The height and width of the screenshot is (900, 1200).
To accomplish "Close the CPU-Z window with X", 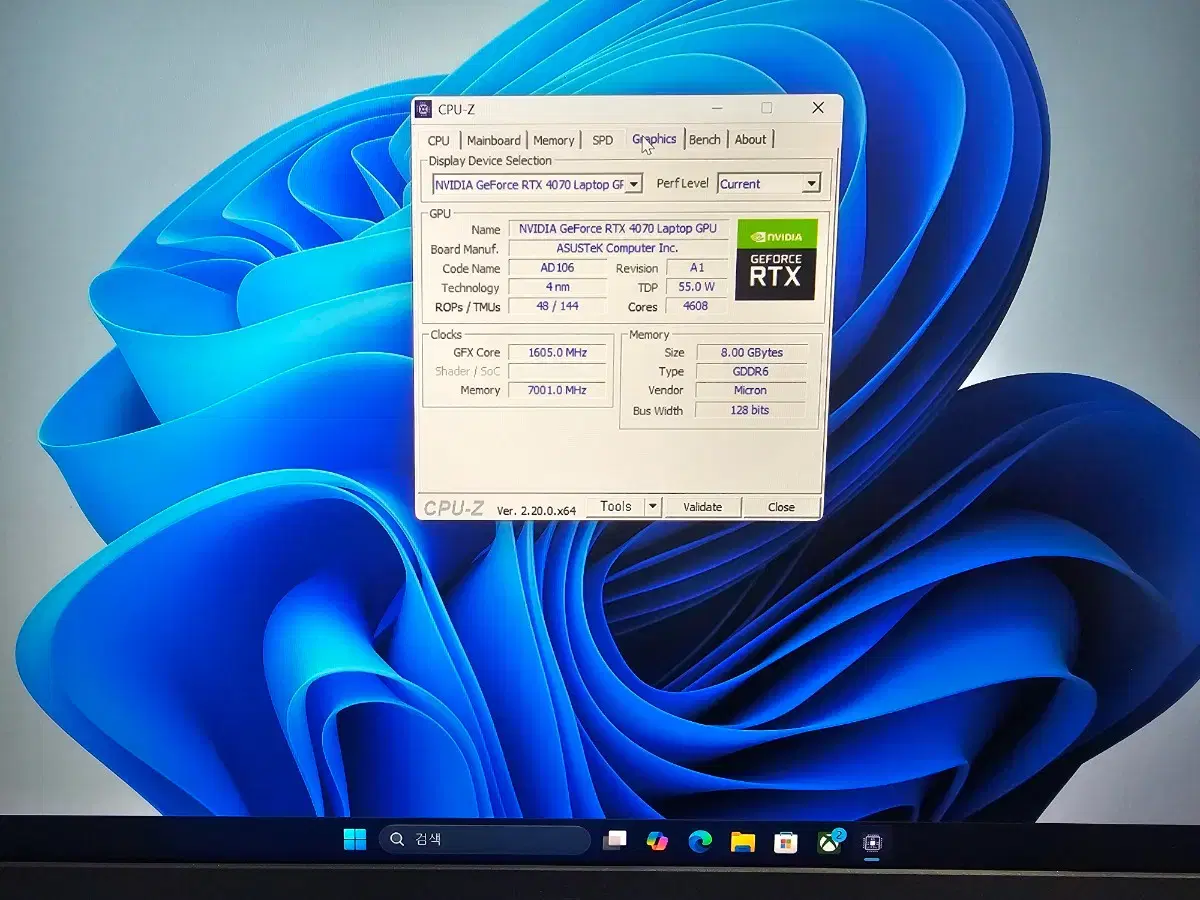I will (x=818, y=107).
